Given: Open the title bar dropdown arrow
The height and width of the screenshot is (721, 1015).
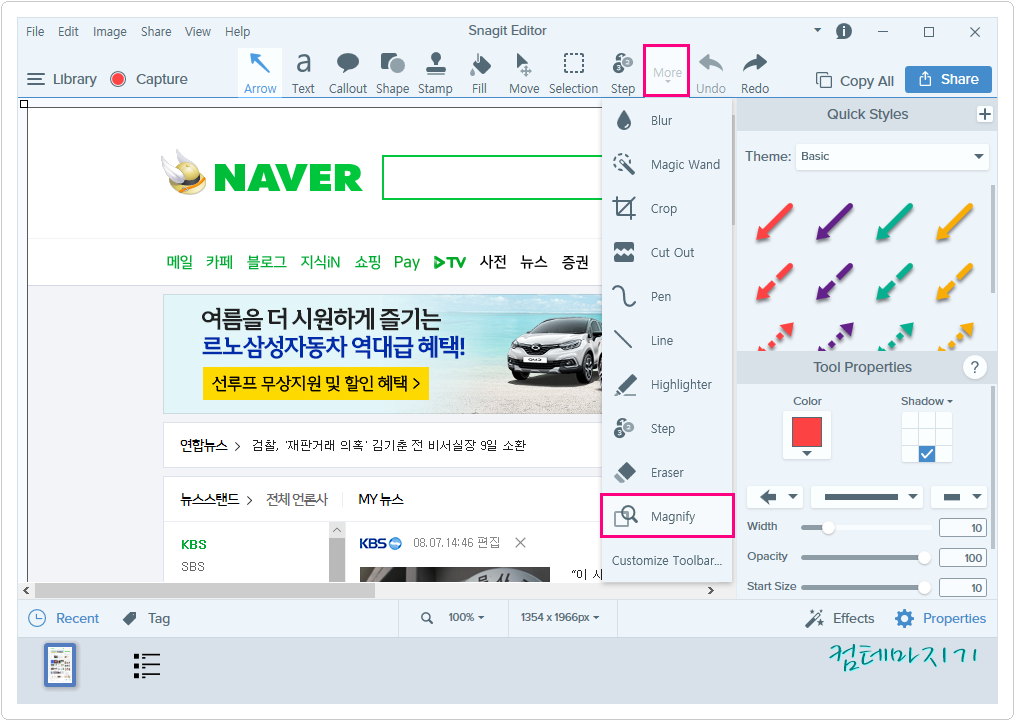Looking at the screenshot, I should 817,30.
